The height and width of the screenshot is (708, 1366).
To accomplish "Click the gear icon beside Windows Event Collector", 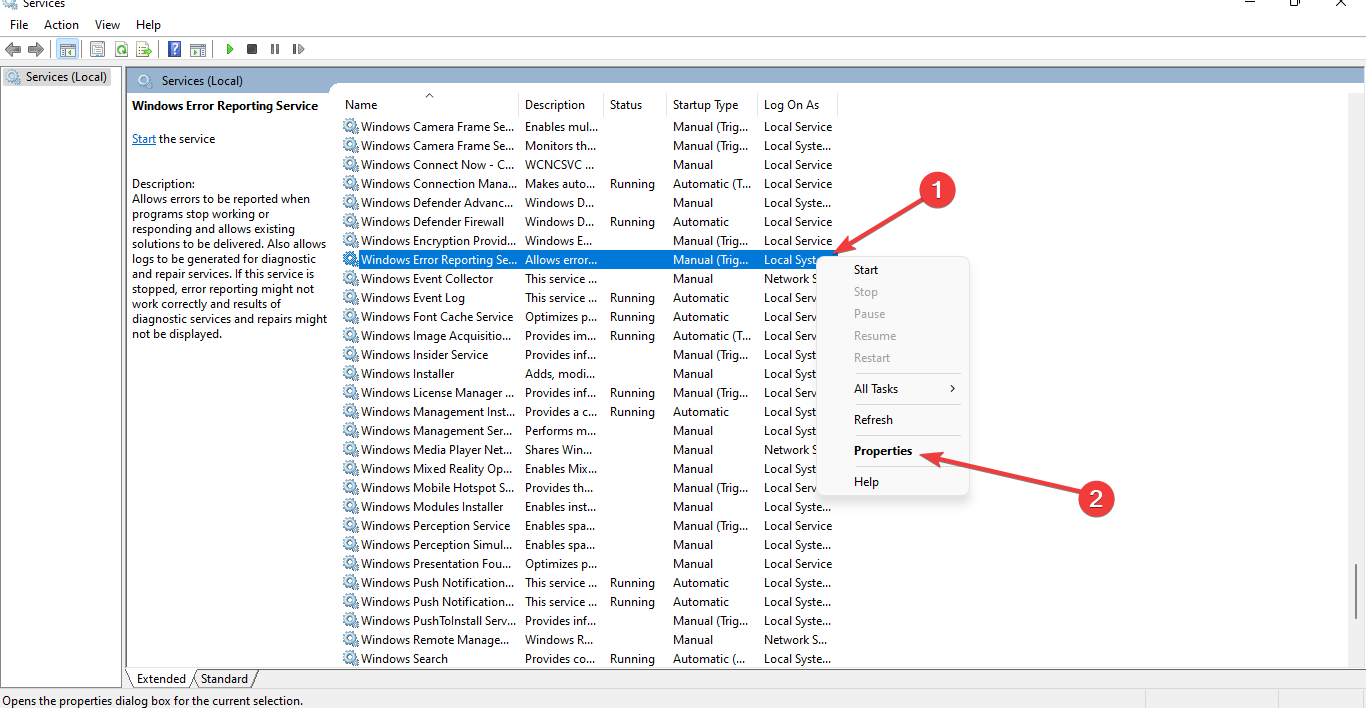I will (x=351, y=279).
